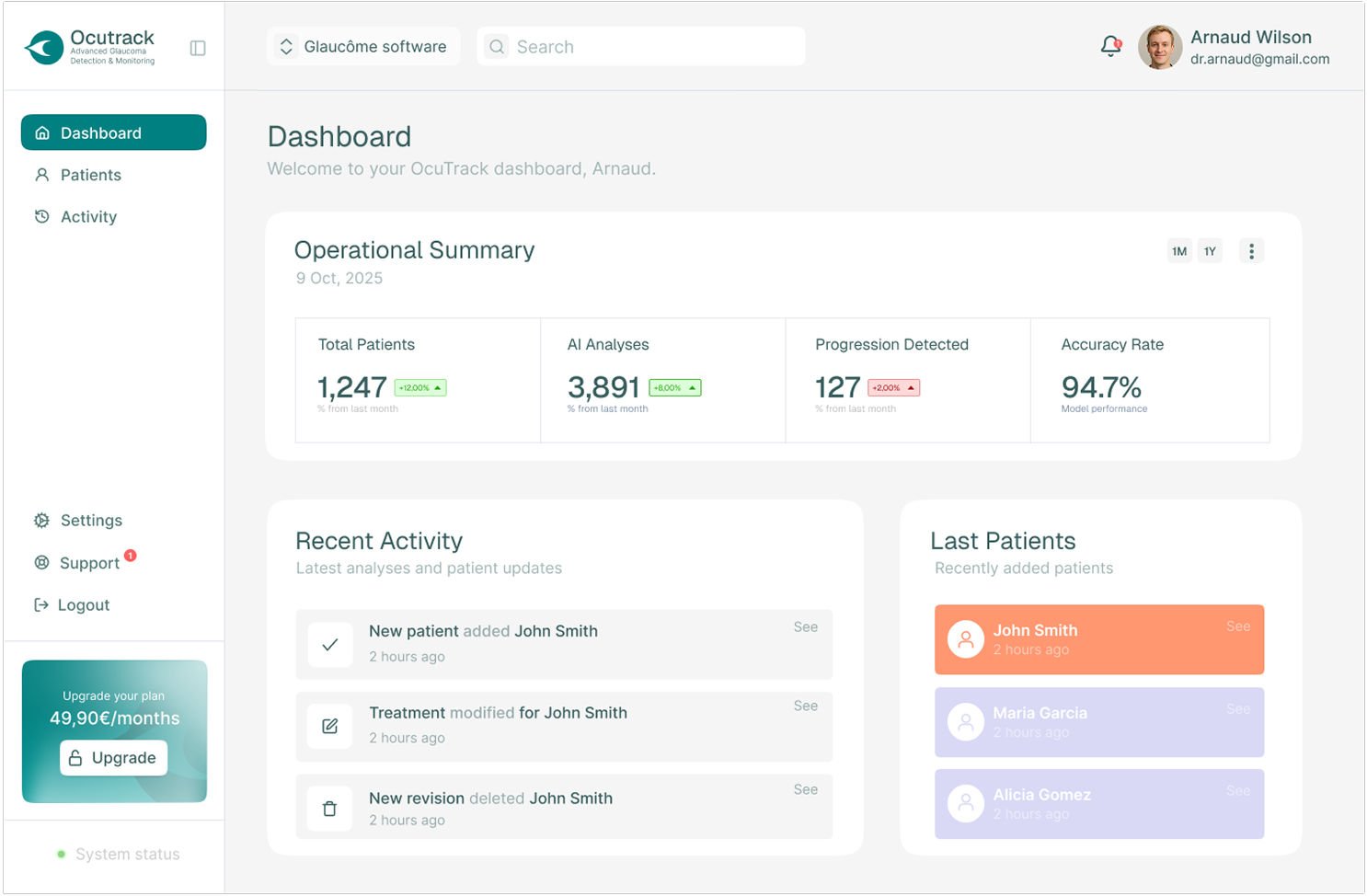This screenshot has width=1367, height=896.
Task: Switch summary range to 1M
Action: pos(1179,251)
